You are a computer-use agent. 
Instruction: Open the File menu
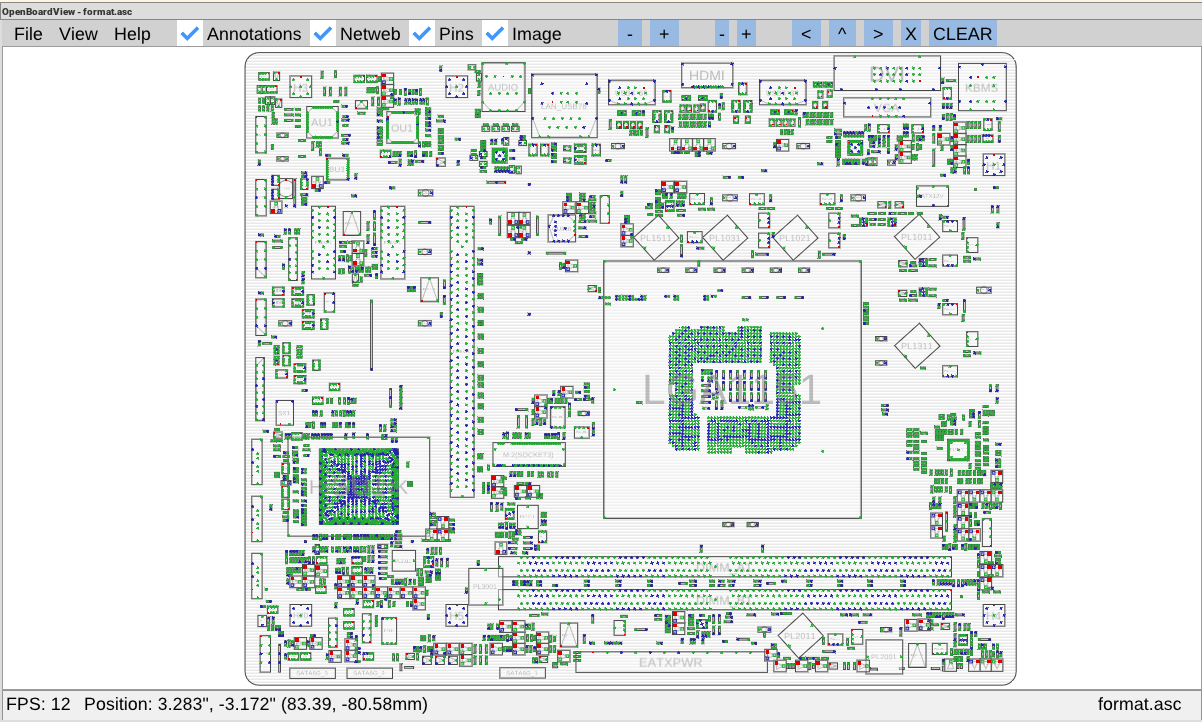coord(28,34)
